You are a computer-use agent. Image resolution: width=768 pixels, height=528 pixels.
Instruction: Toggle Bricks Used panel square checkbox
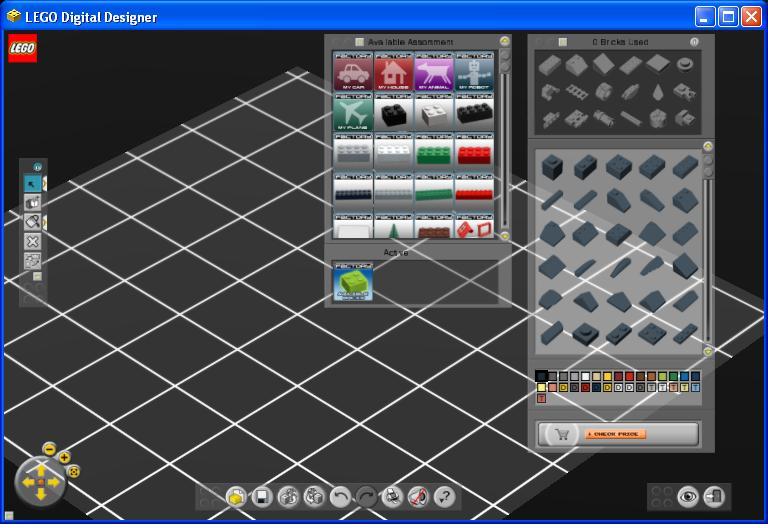[x=563, y=42]
